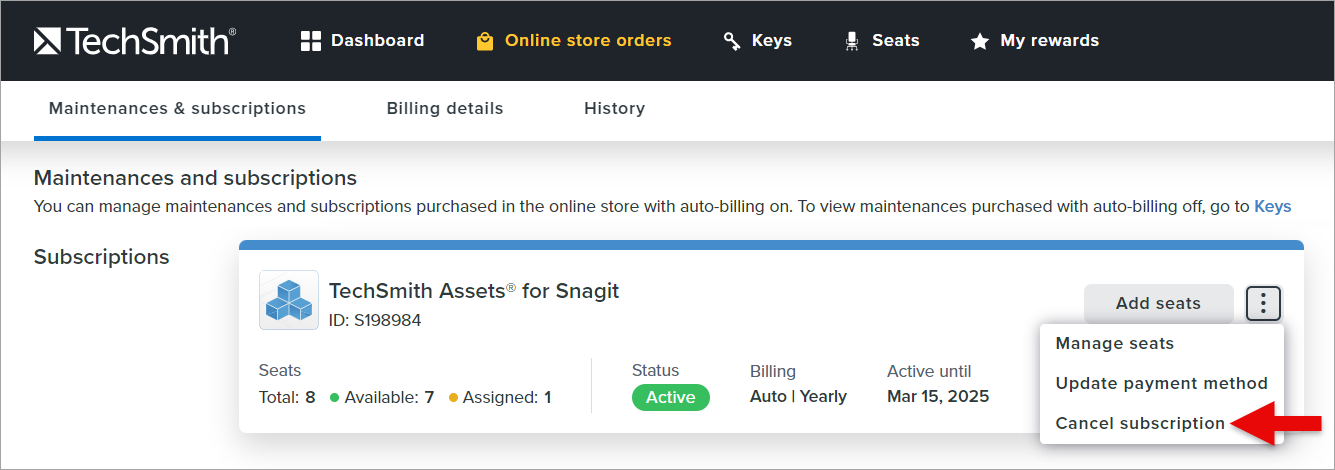Choose Manage seats from the menu
The height and width of the screenshot is (470, 1335).
pyautogui.click(x=1115, y=343)
